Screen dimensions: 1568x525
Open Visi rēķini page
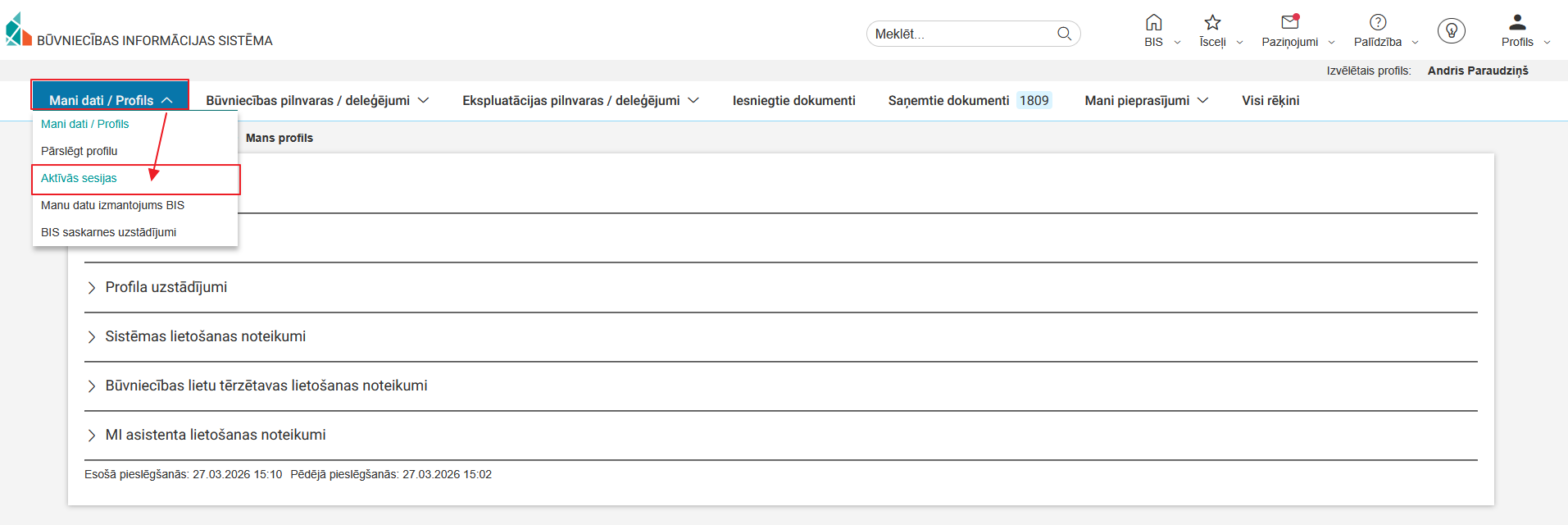pos(1270,100)
